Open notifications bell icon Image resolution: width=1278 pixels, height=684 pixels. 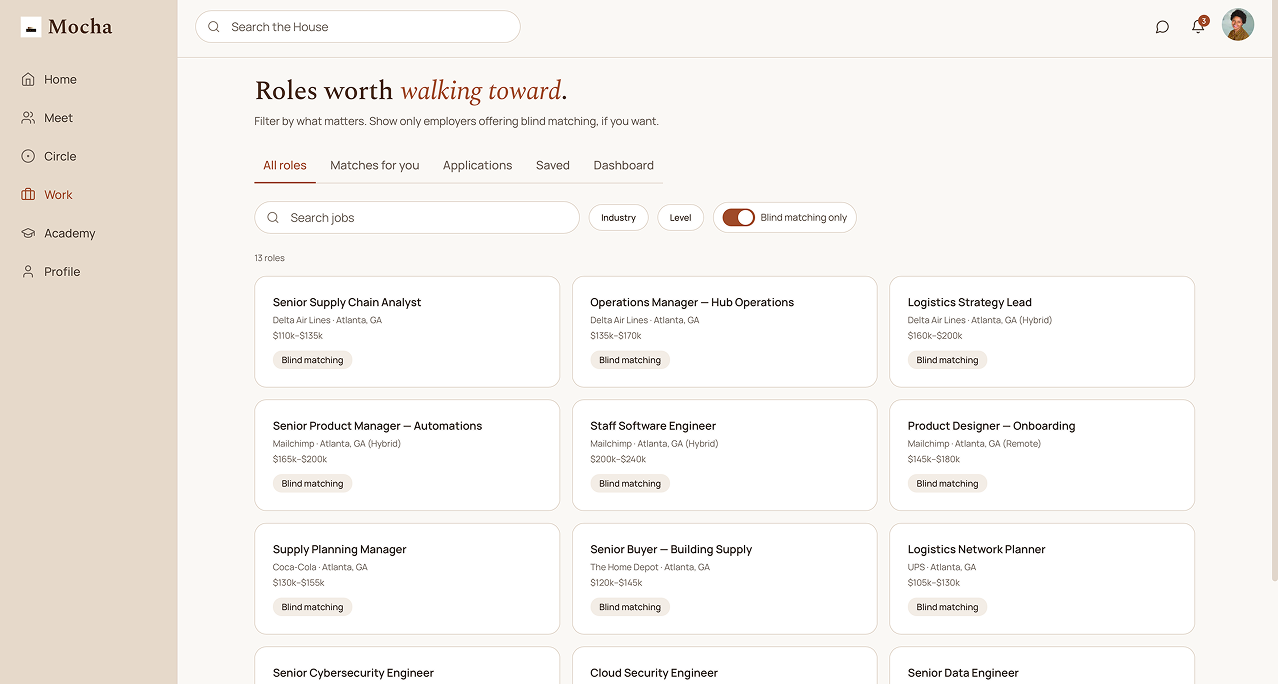coord(1198,27)
